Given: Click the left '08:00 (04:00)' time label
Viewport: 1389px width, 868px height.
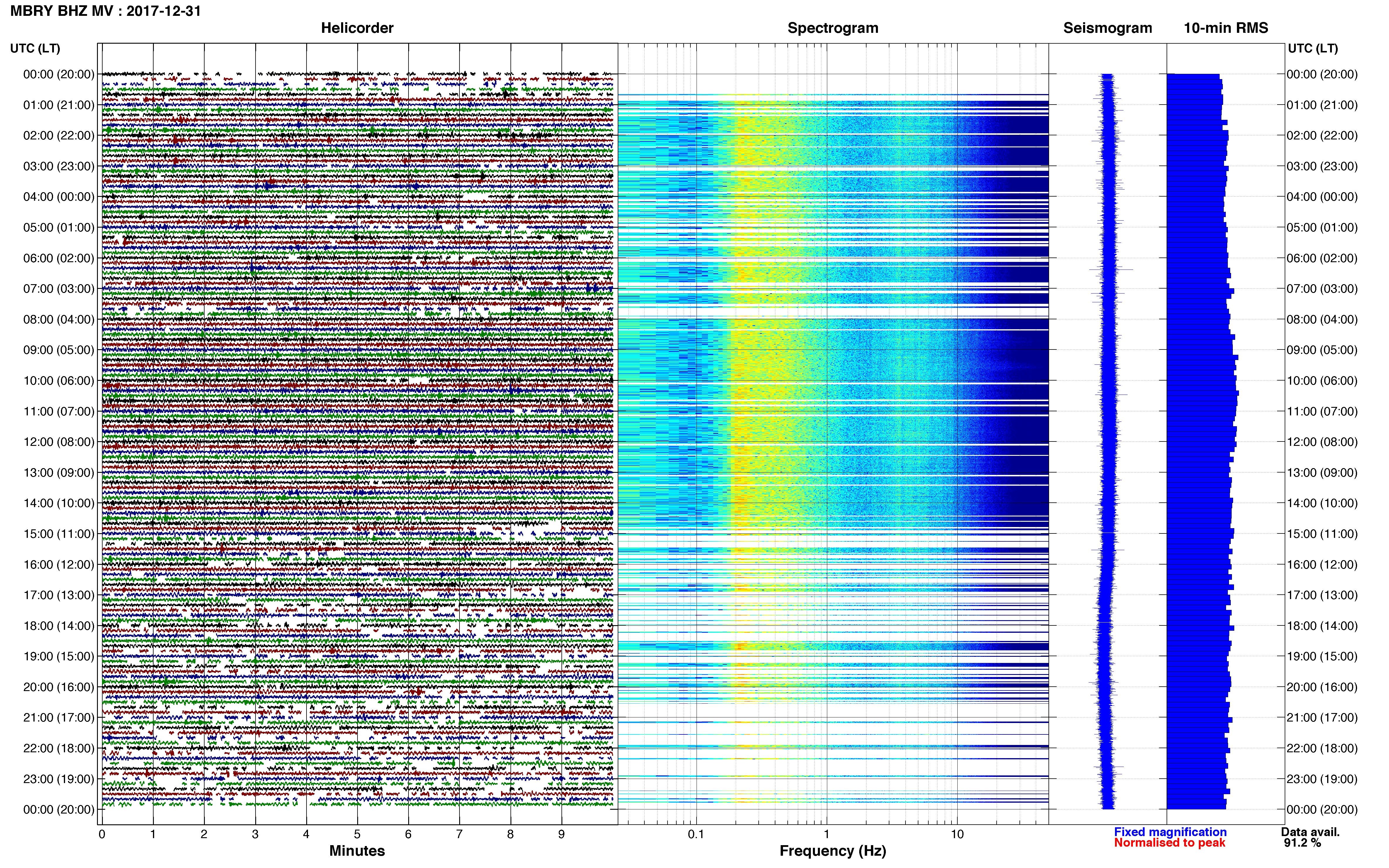Looking at the screenshot, I should [x=59, y=319].
